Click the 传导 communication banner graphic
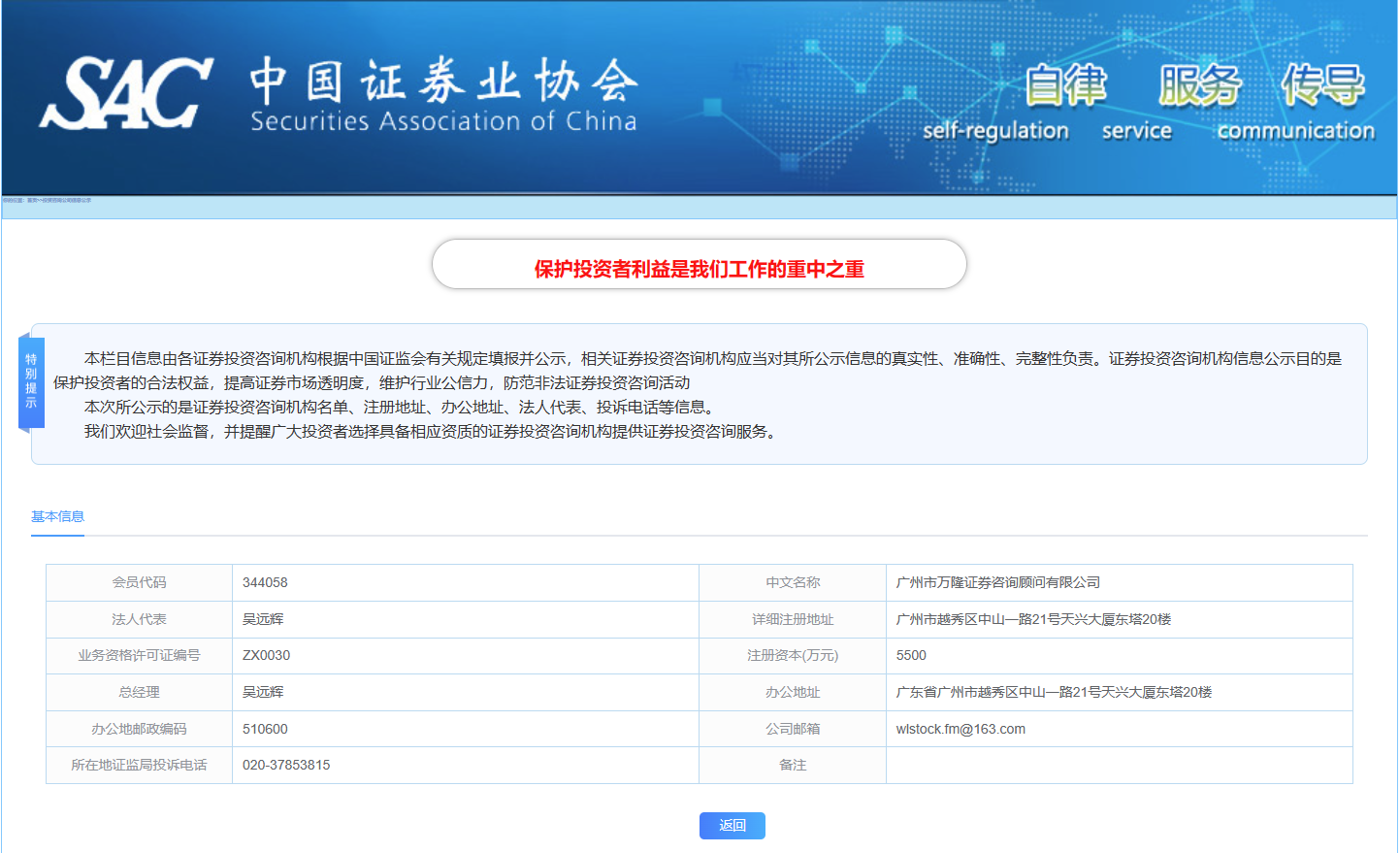This screenshot has height=853, width=1400. coord(1321,85)
